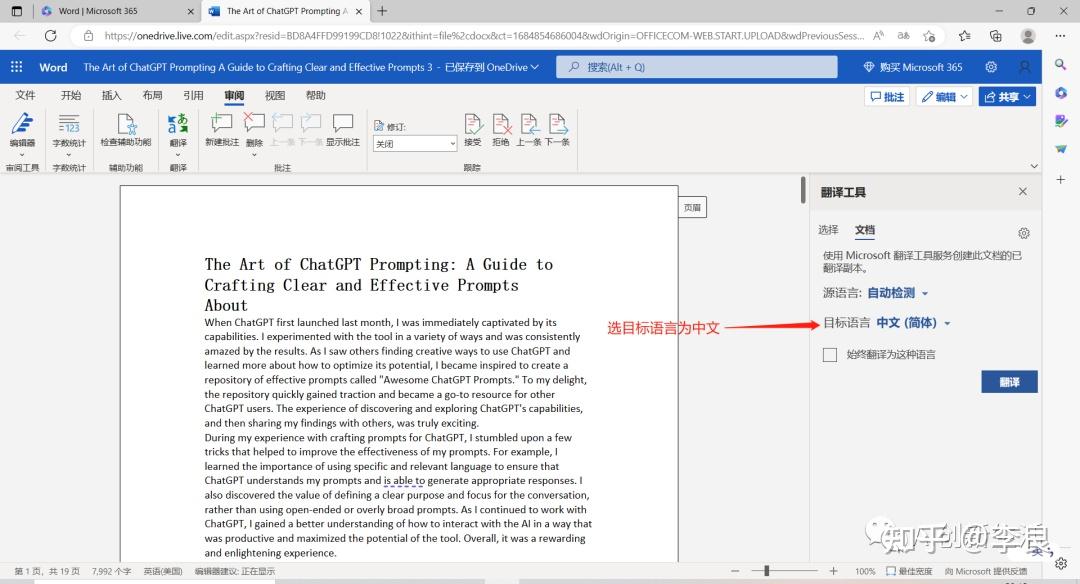This screenshot has width=1080, height=584.
Task: Expand the Share button dropdown
Action: (x=1027, y=97)
